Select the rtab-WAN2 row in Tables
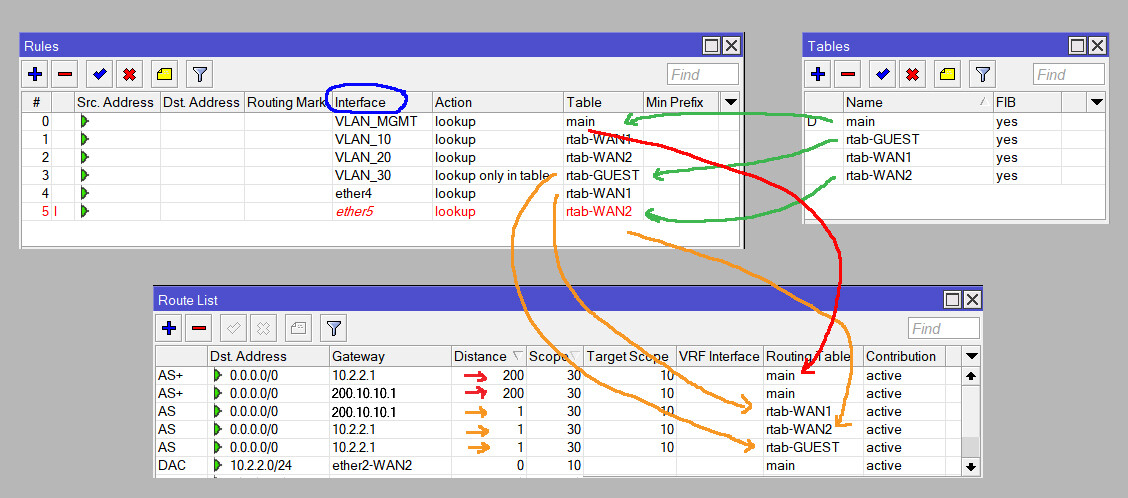 [x=955, y=176]
